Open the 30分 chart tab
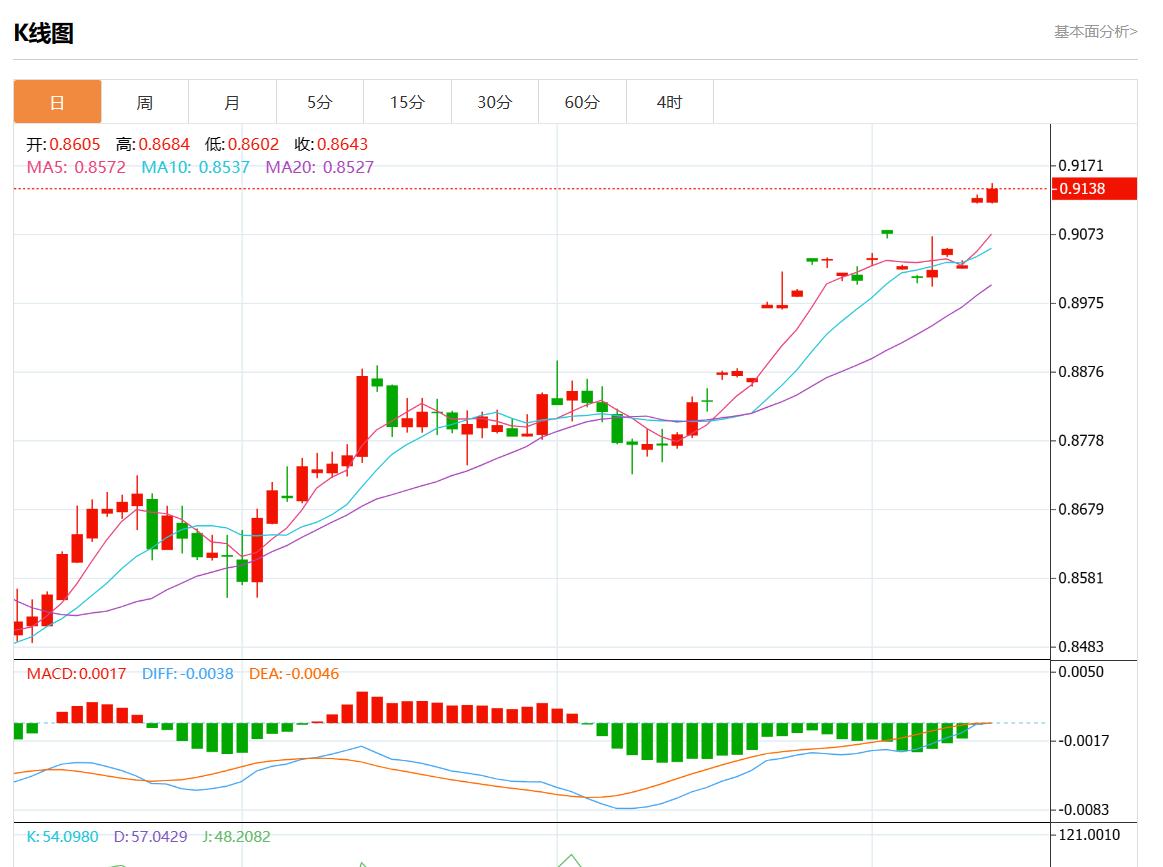This screenshot has height=867, width=1163. 495,102
